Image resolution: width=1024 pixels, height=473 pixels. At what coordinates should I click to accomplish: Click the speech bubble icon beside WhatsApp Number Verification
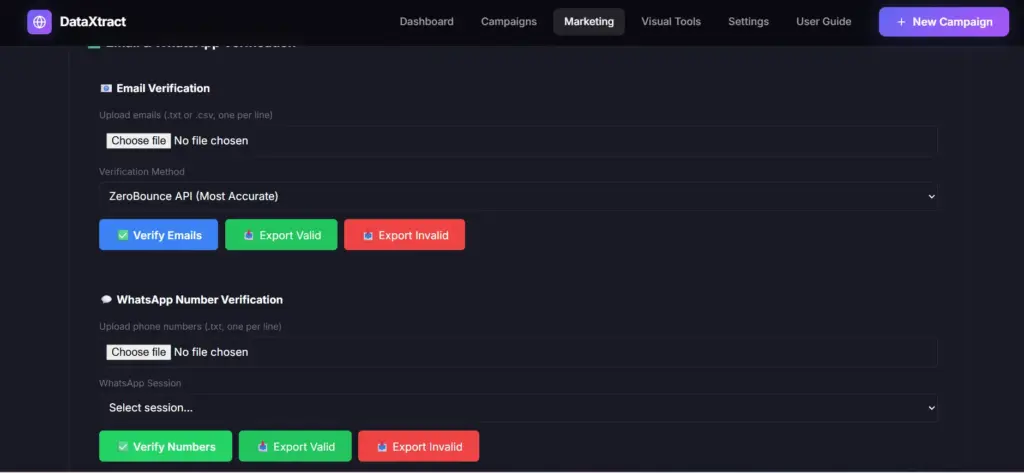(106, 300)
